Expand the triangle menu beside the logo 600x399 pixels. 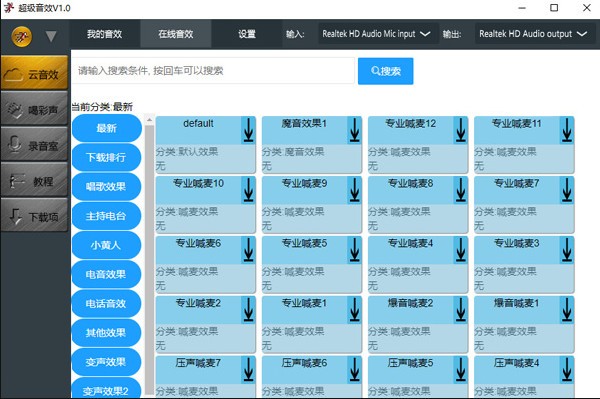(x=51, y=37)
